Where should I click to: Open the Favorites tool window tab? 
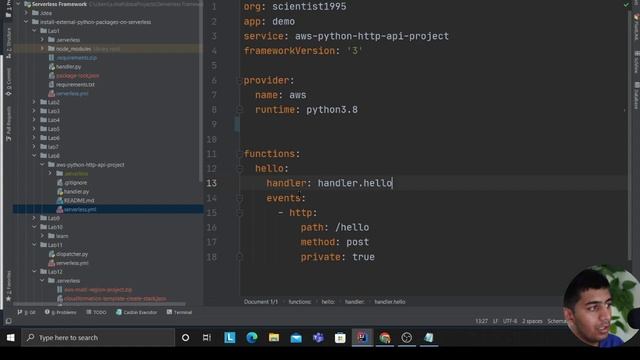coord(9,286)
